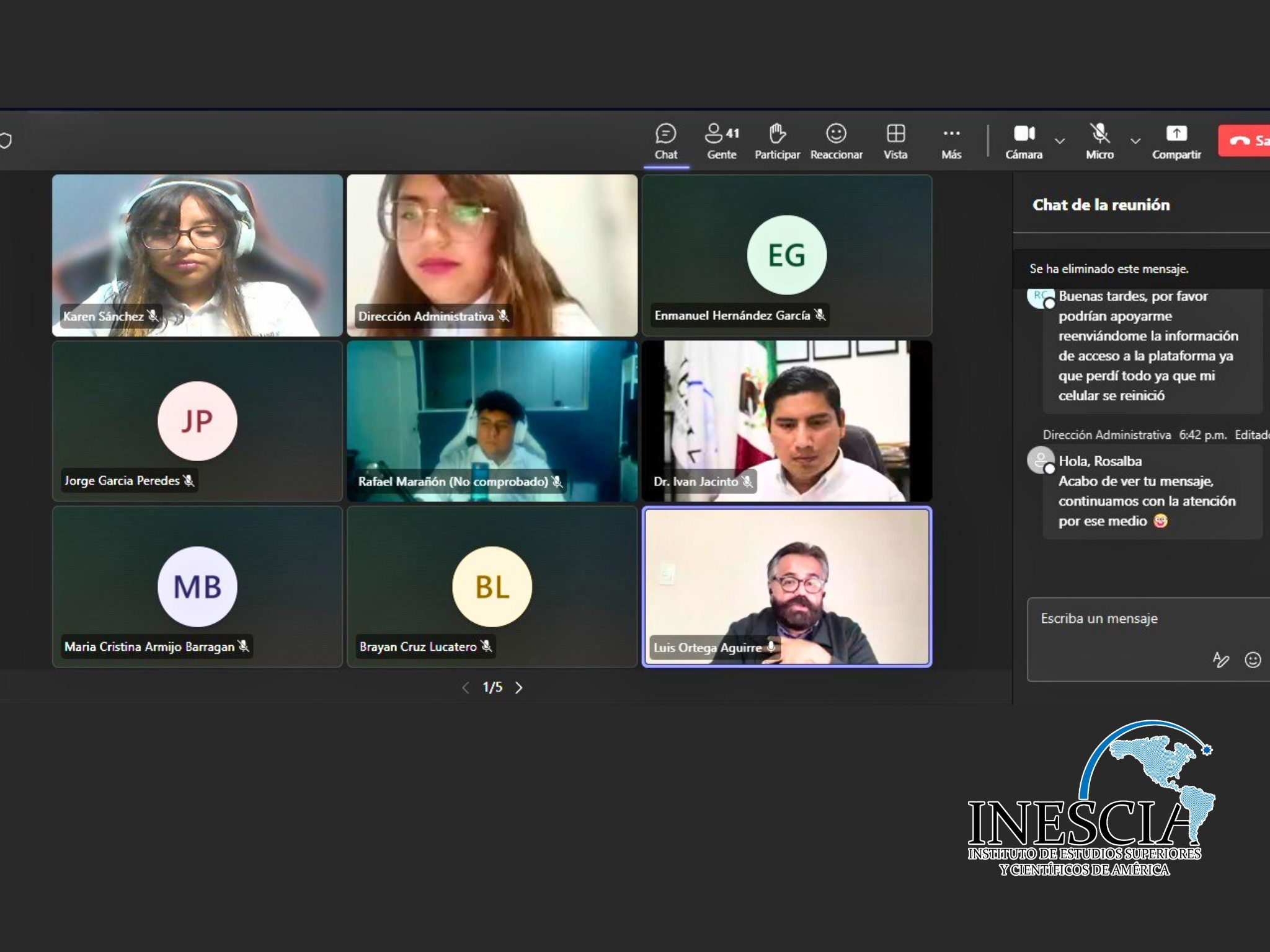Viewport: 1270px width, 952px height.
Task: Click the Enmanuel Hernández García EG avatar
Action: coord(786,255)
